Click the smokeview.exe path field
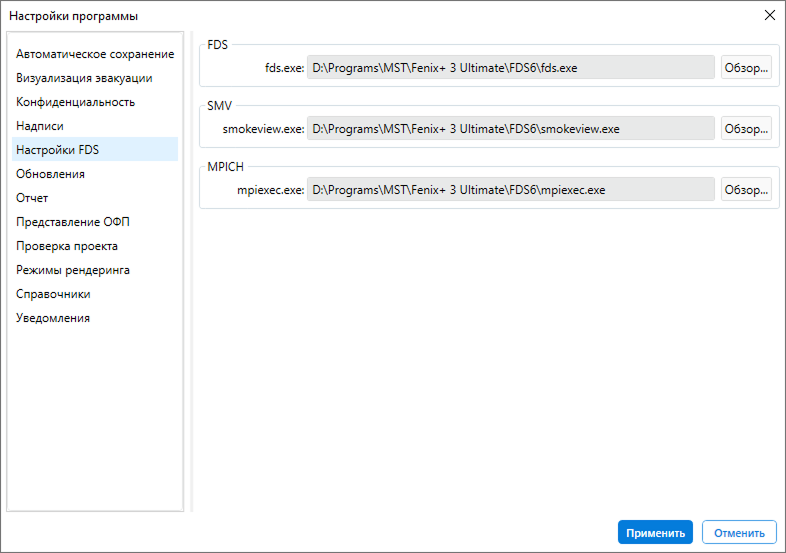The image size is (786, 553). pos(511,129)
